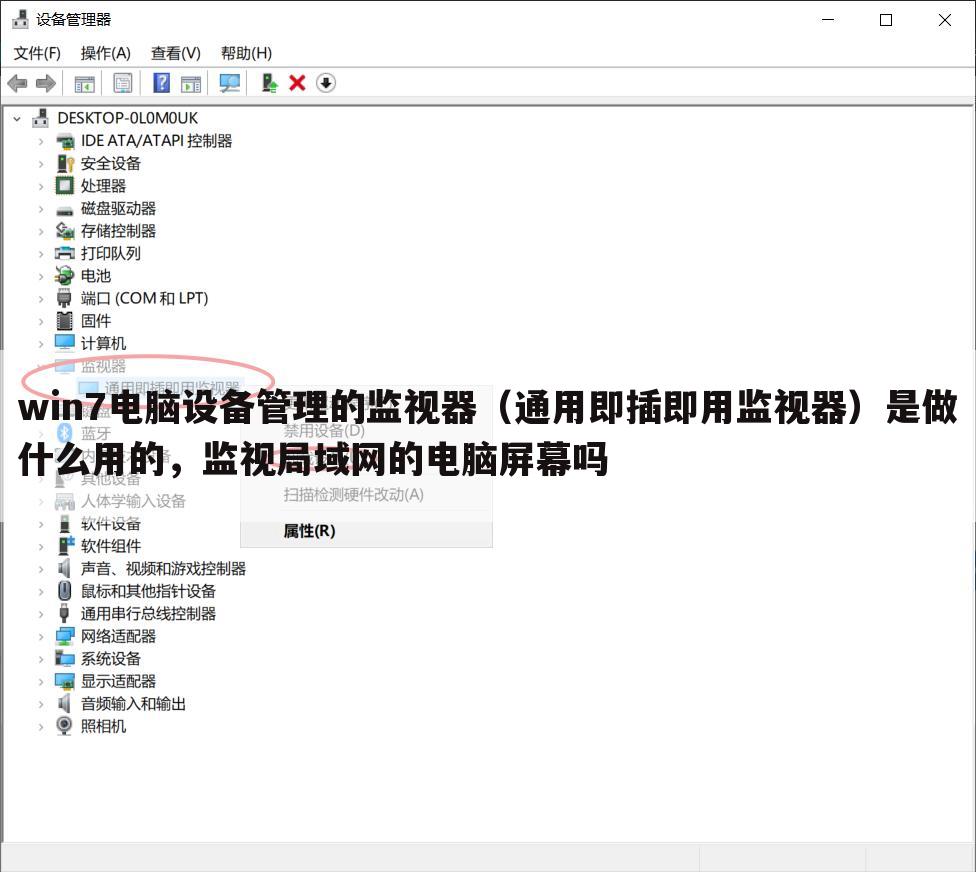Click the Update driver toolbar icon

click(x=269, y=83)
